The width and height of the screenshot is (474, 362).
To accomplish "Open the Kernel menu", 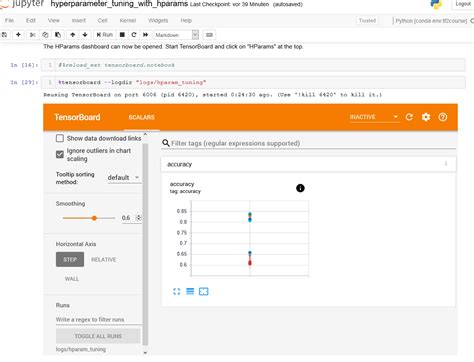I will pyautogui.click(x=128, y=20).
